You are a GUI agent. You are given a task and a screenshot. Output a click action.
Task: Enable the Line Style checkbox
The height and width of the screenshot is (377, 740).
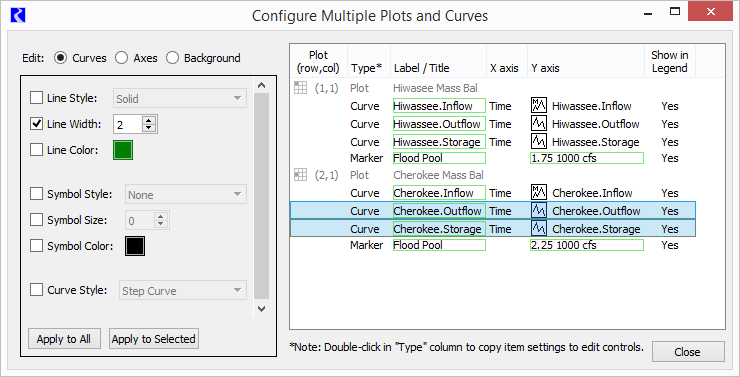tap(36, 98)
